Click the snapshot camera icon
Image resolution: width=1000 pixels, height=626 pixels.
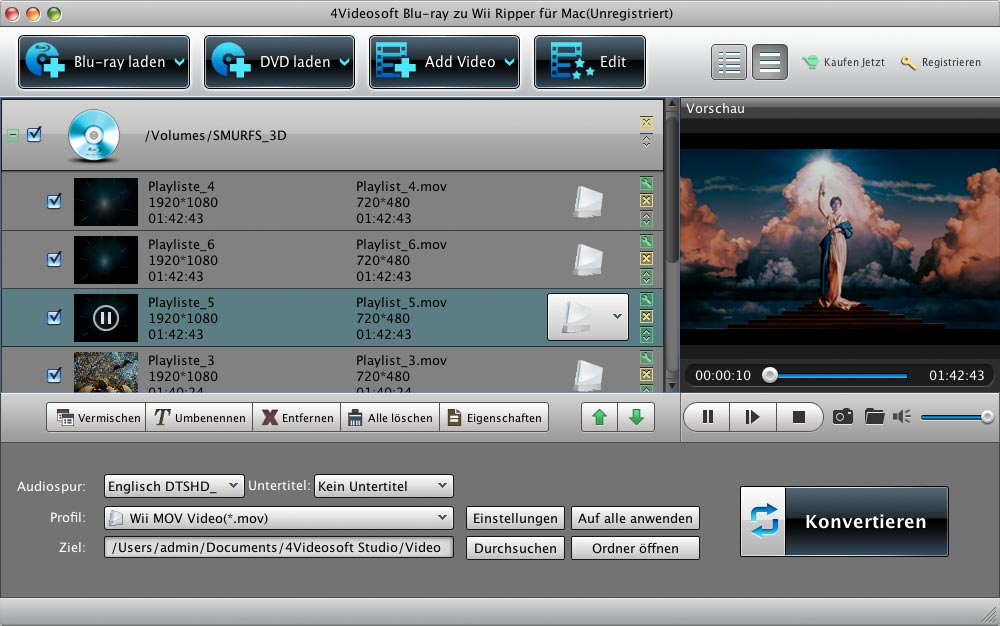click(x=843, y=416)
